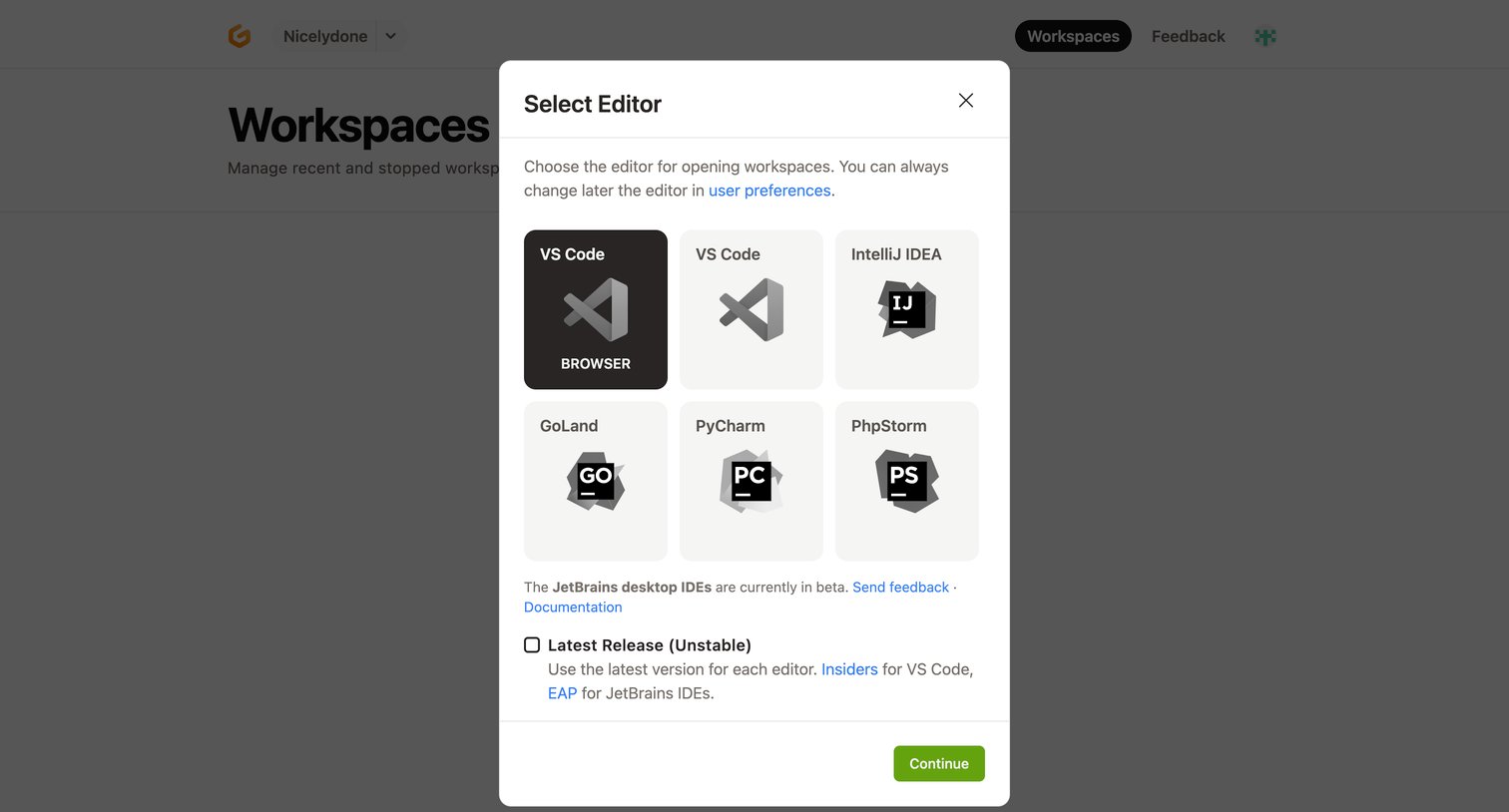Open the Insiders link for VS Code
This screenshot has width=1509, height=812.
click(849, 669)
